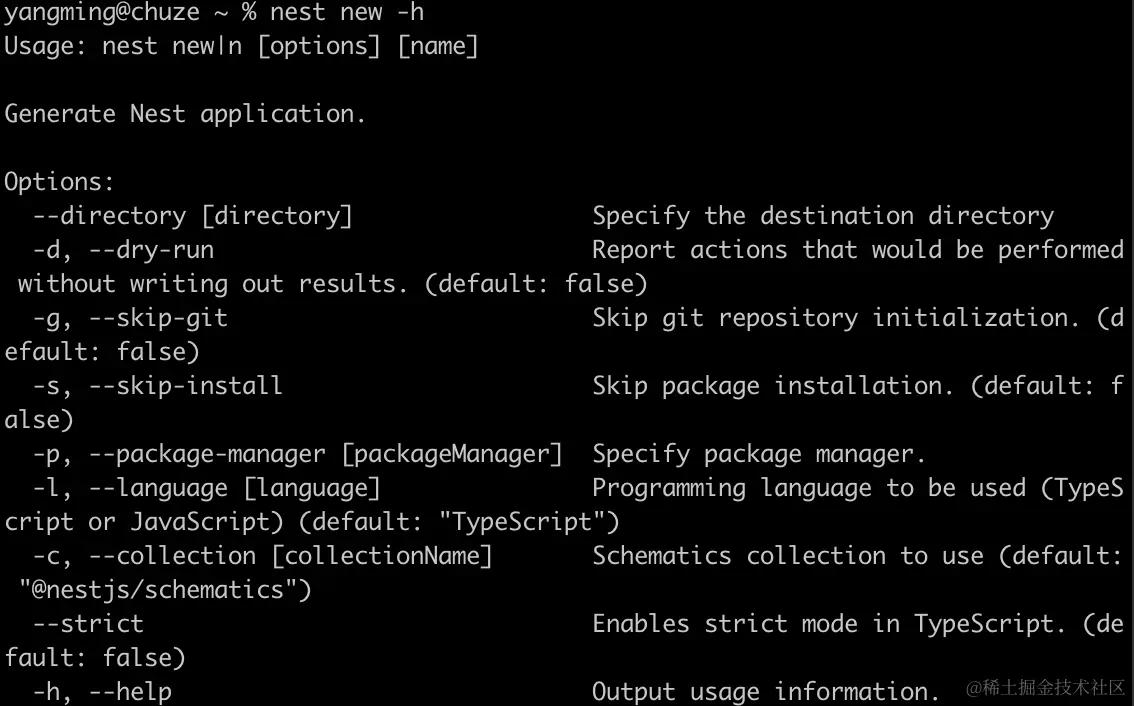Click 'Specify package manager.' description
Image resolution: width=1134 pixels, height=706 pixels.
point(759,454)
